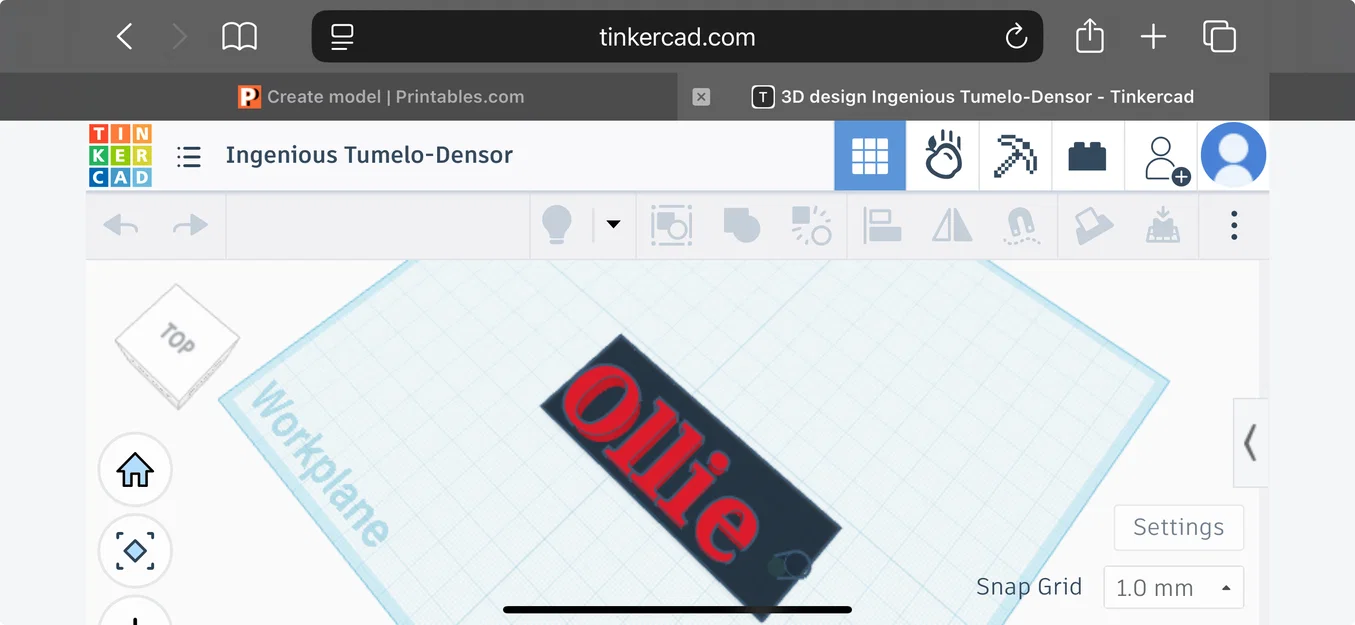Image resolution: width=1355 pixels, height=625 pixels.
Task: Reset to Home view
Action: (x=135, y=470)
